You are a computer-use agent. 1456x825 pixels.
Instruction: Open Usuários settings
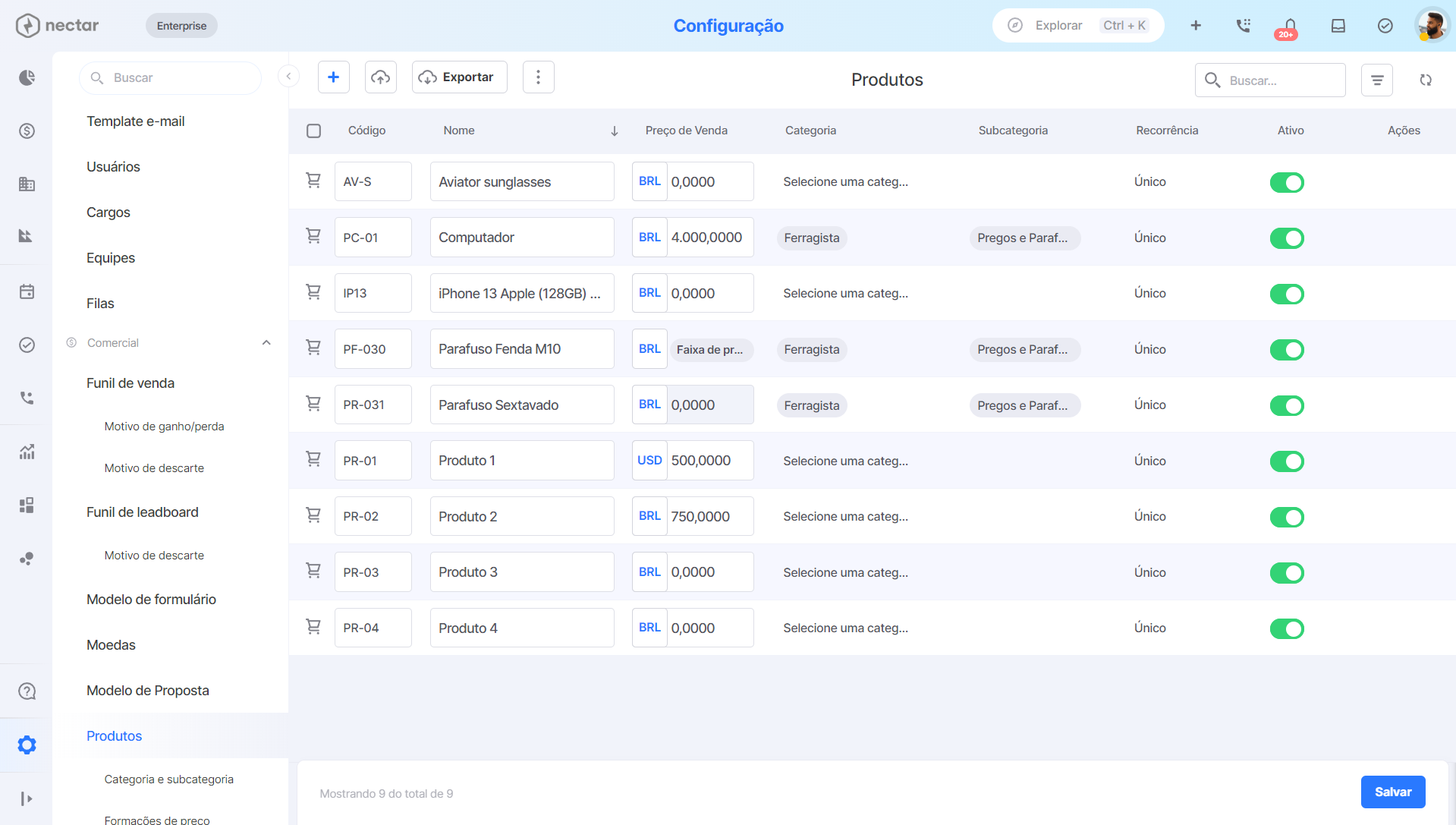(113, 167)
